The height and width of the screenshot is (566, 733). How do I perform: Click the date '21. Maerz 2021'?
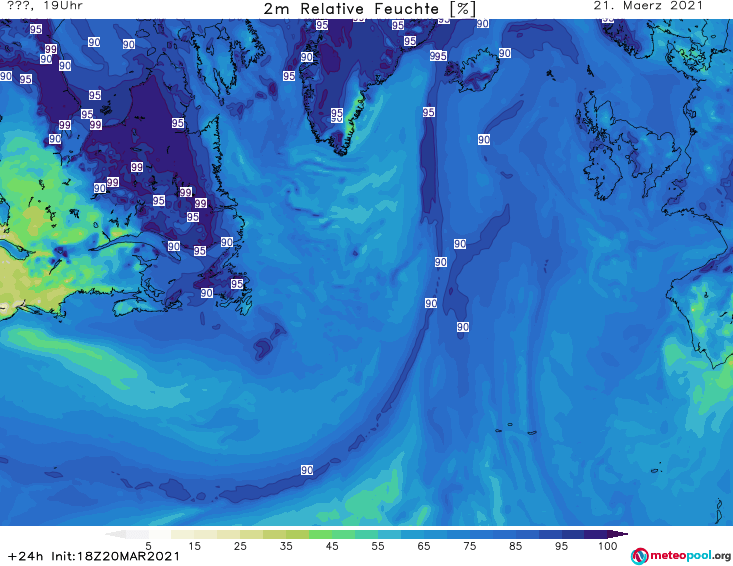point(648,6)
